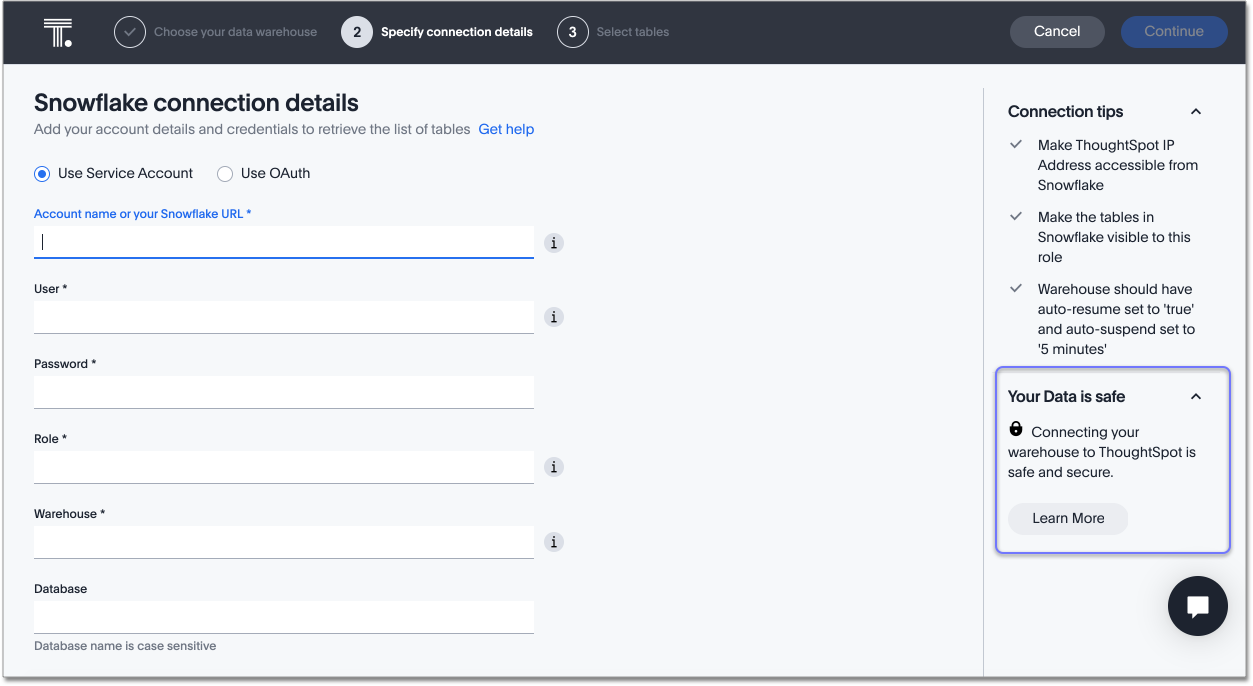Screen dimensions: 1253x686
Task: Click the info icon next to Role field
Action: click(553, 467)
